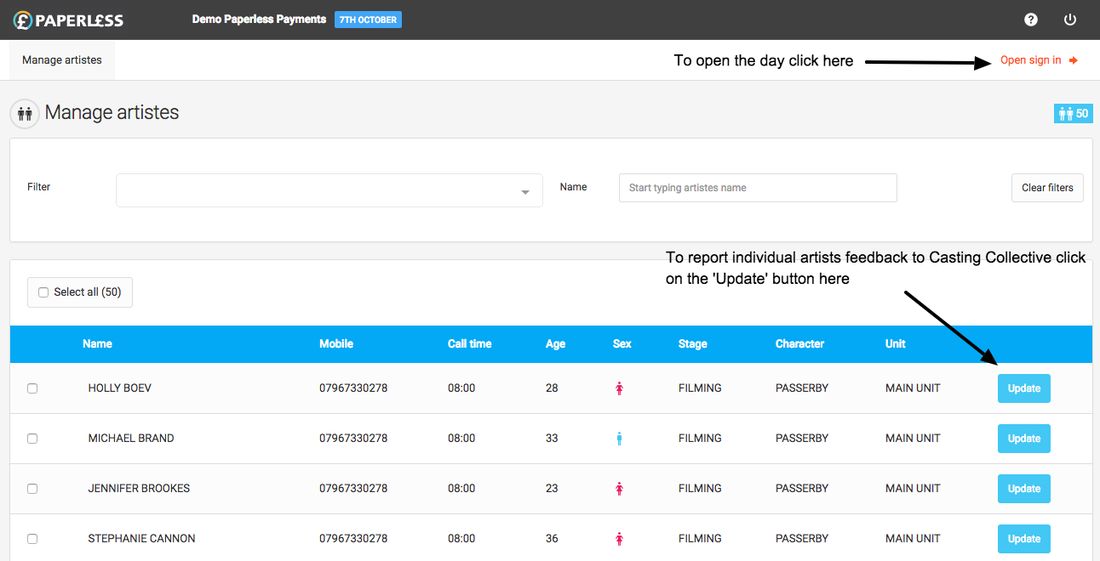Click the Manage artistes heading people icon
The height and width of the screenshot is (561, 1100).
point(24,113)
